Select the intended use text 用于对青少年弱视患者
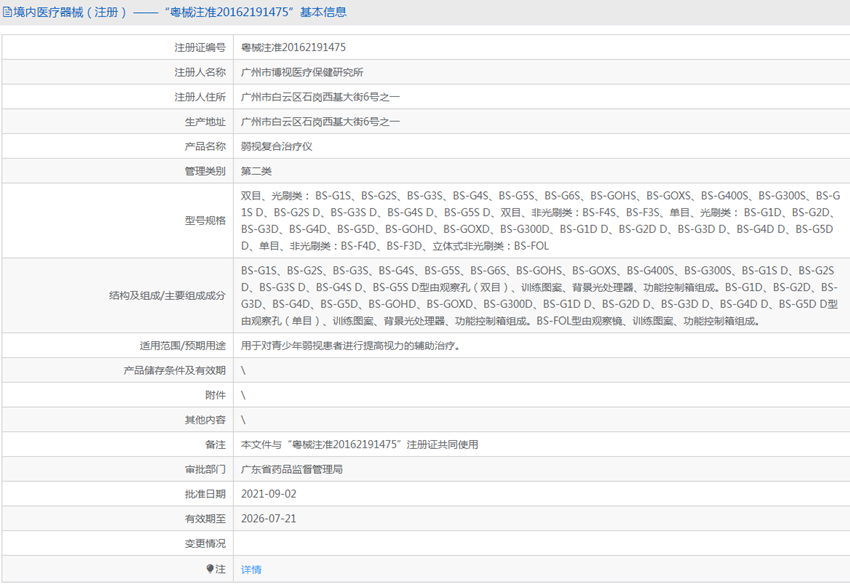Screen dimensions: 850x584 pyautogui.click(x=351, y=345)
